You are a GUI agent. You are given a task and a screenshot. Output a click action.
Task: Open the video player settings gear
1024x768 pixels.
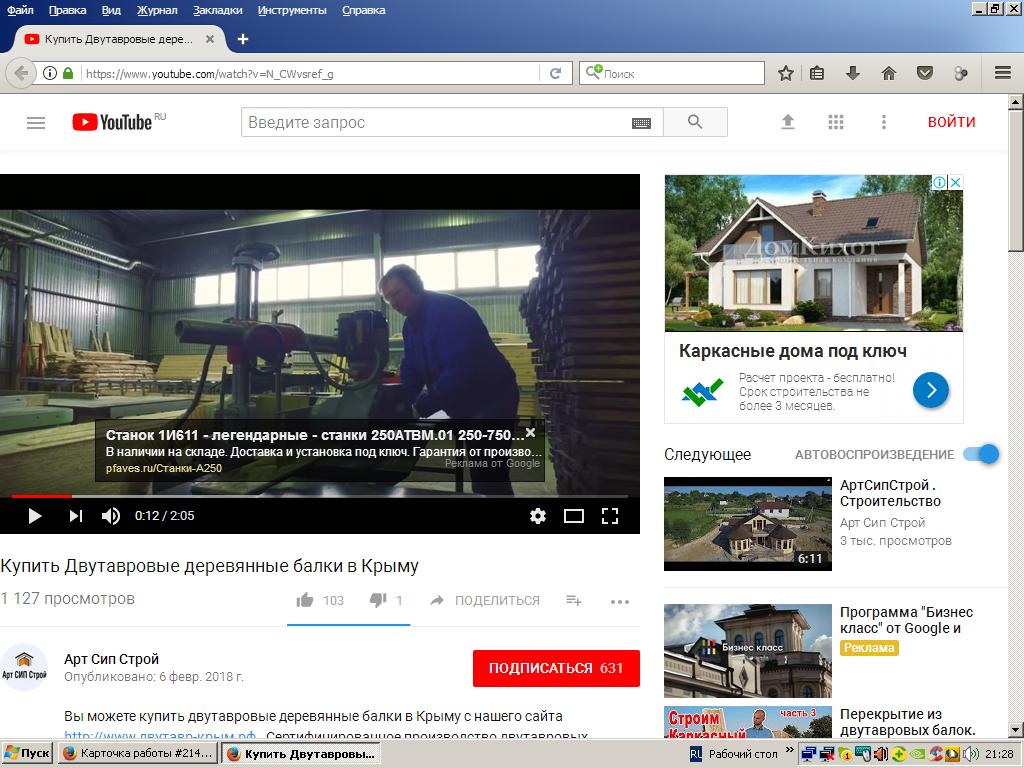pyautogui.click(x=537, y=516)
